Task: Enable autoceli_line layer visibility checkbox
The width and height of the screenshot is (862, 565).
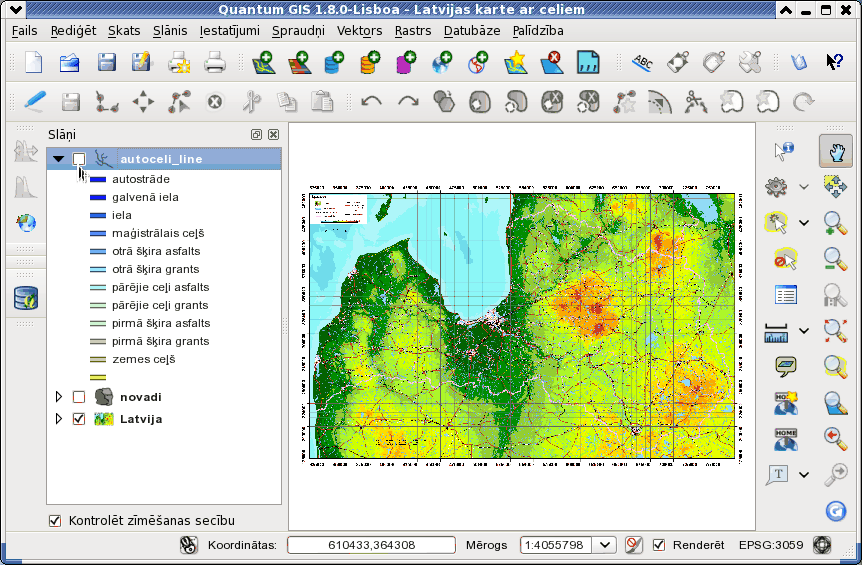Action: (79, 159)
